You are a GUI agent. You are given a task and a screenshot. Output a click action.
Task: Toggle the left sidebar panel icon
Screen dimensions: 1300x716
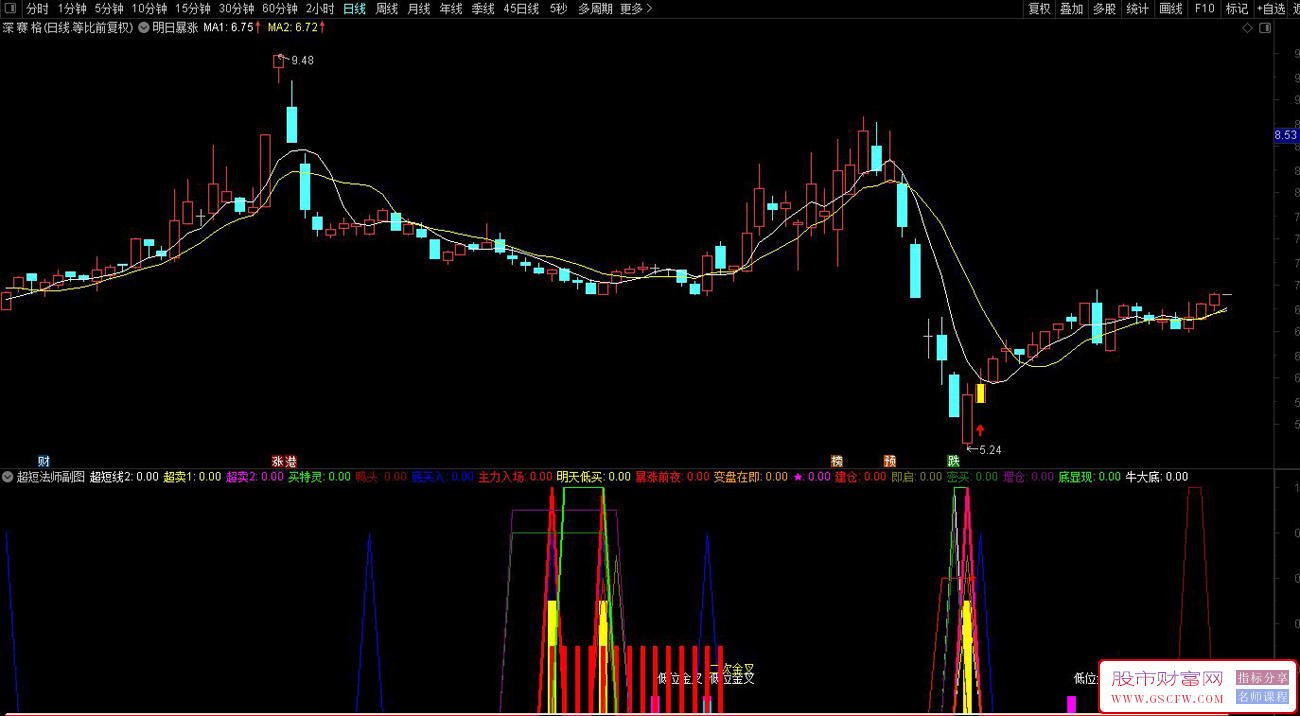[x=10, y=9]
